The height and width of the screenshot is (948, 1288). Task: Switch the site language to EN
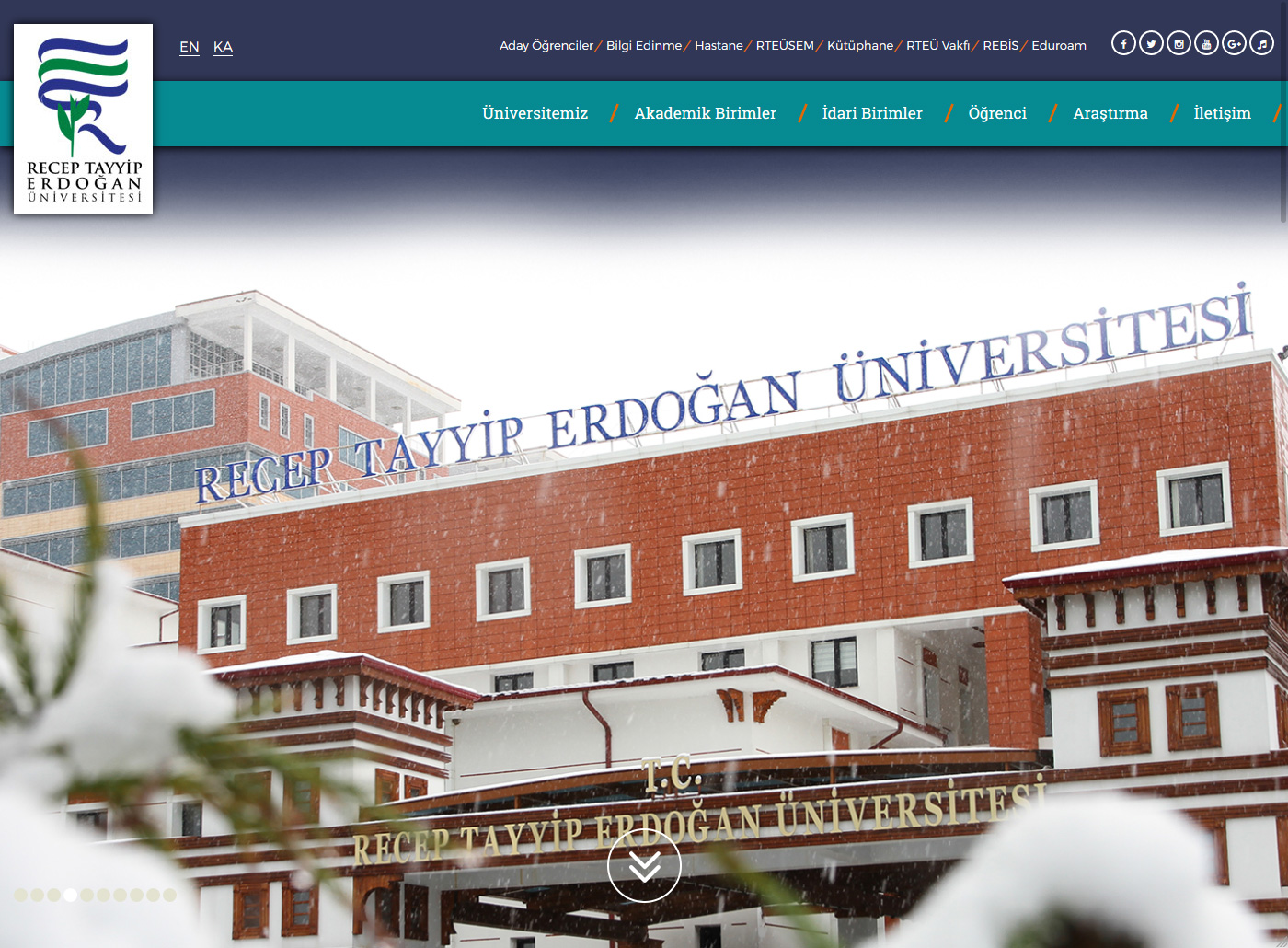point(190,46)
